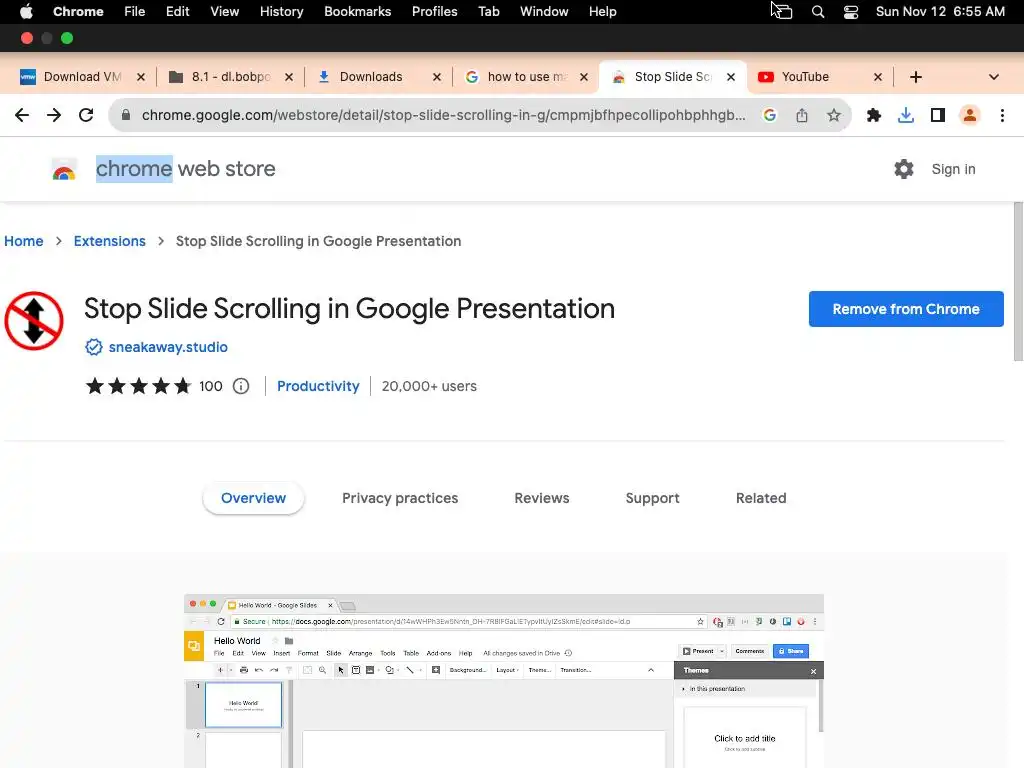
Task: Expand the tab search dropdown chevron
Action: tap(994, 77)
